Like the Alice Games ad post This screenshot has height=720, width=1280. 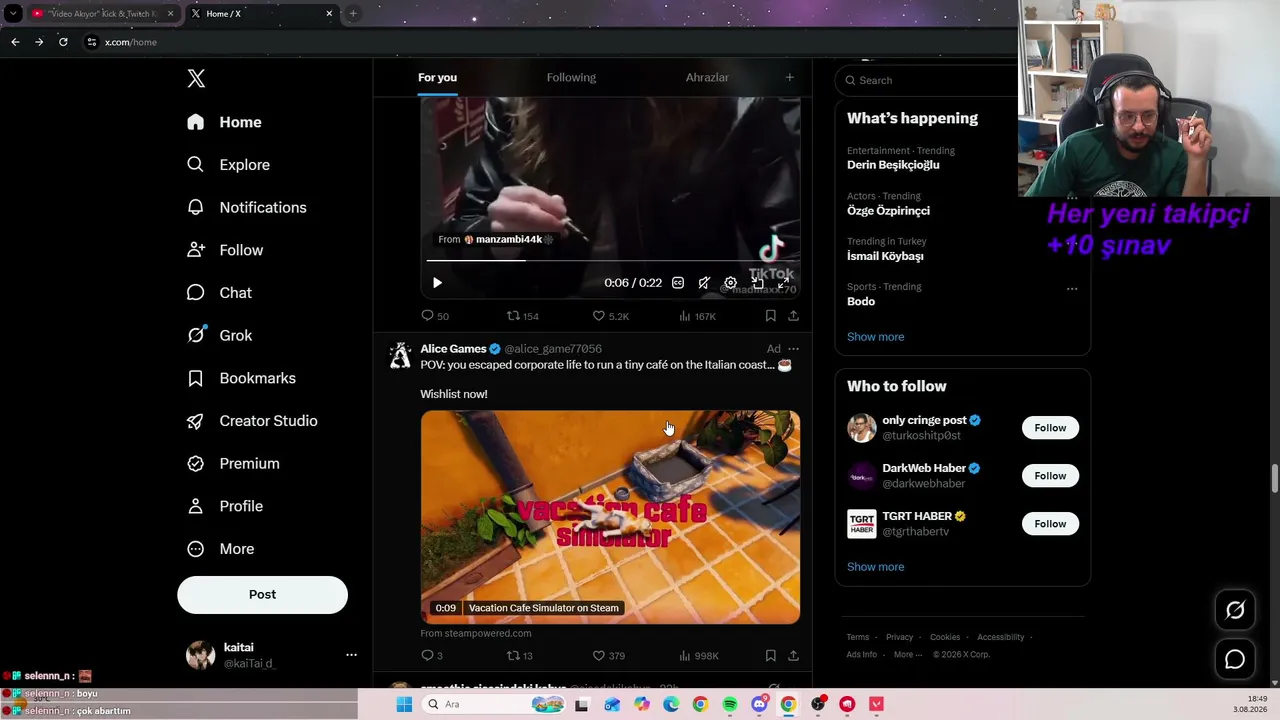pyautogui.click(x=609, y=656)
